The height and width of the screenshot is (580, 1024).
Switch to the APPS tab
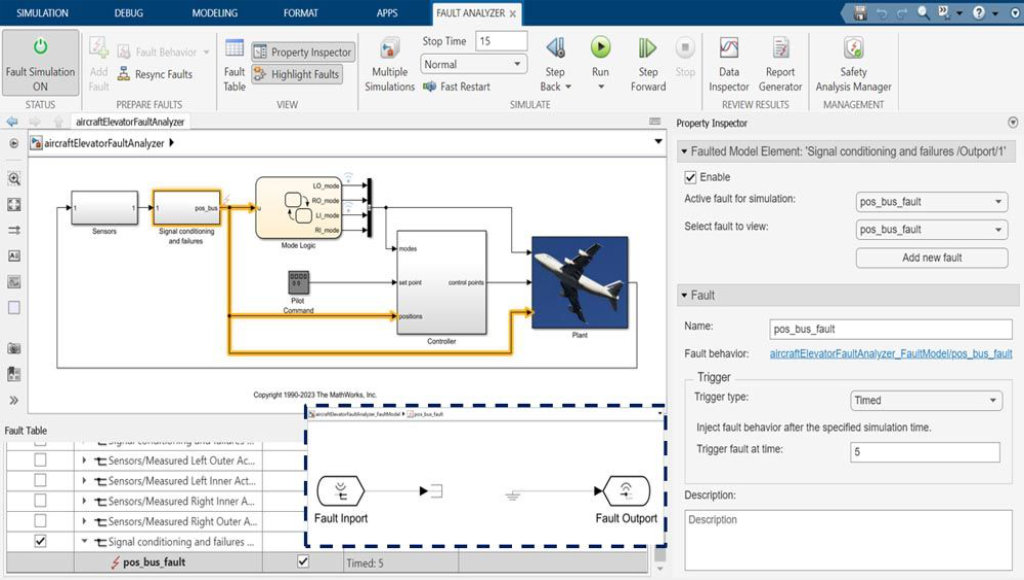tap(387, 12)
